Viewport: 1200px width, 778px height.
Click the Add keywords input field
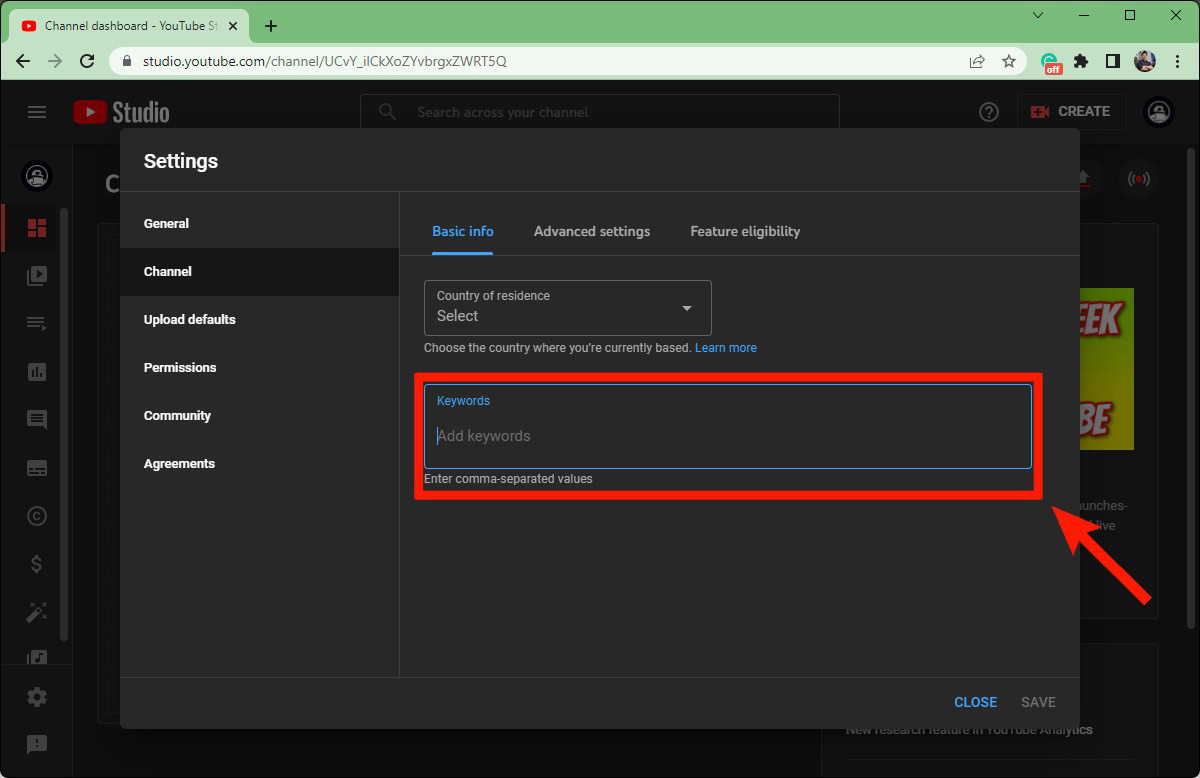(727, 436)
